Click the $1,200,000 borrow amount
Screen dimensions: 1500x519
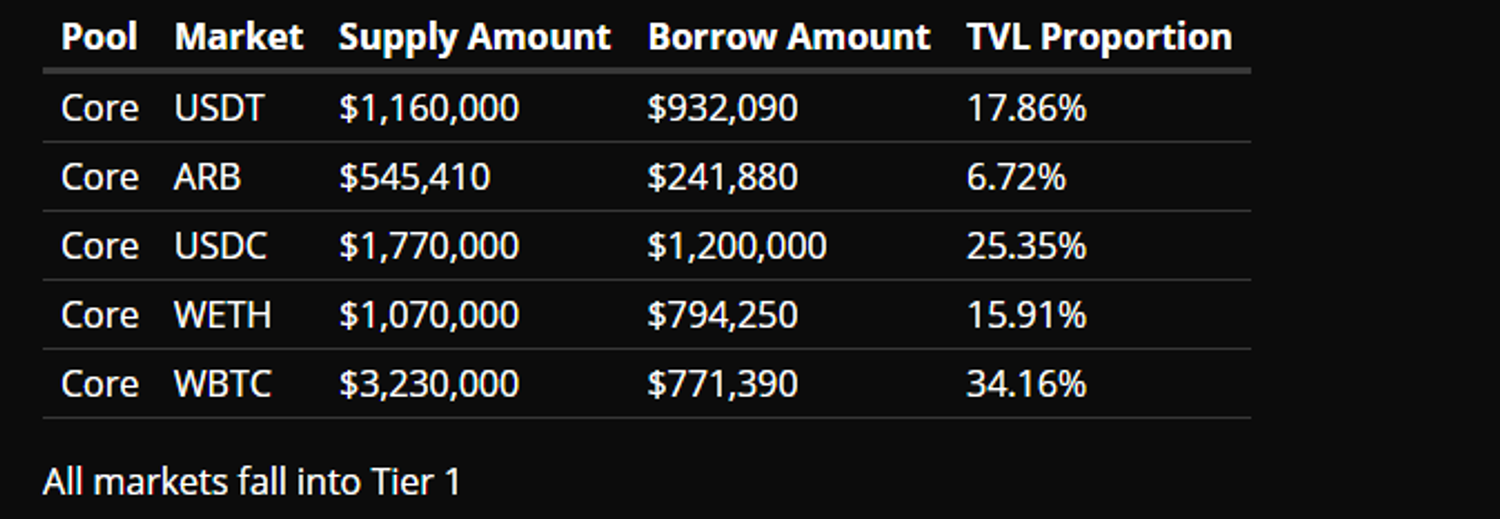point(737,246)
